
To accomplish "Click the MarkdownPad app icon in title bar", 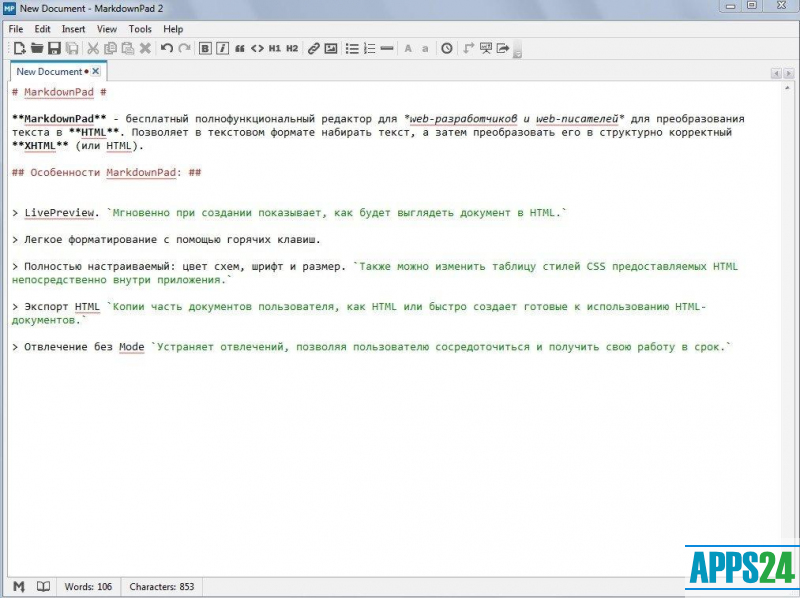I will point(9,8).
